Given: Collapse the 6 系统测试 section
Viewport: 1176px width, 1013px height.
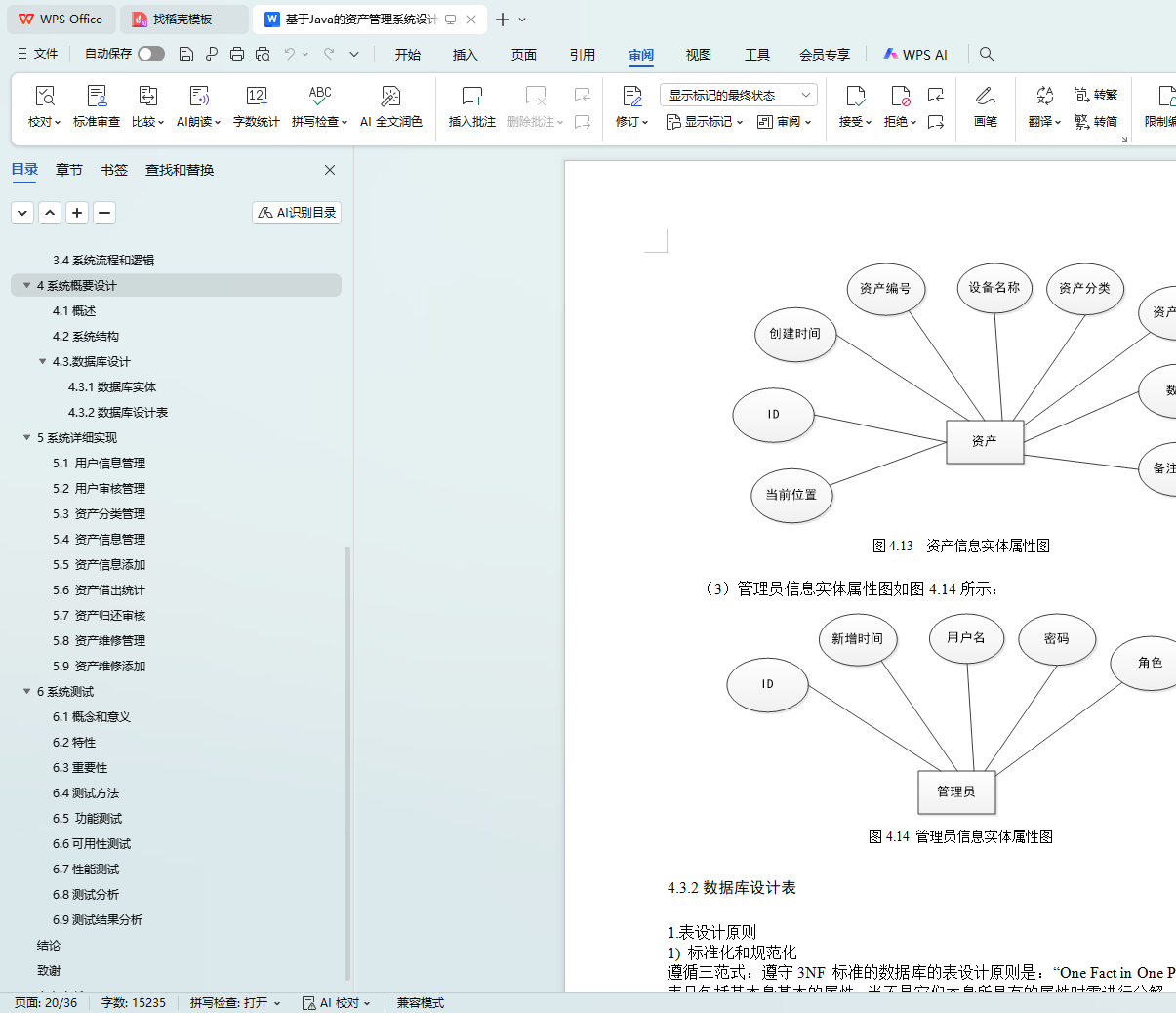Looking at the screenshot, I should (26, 691).
